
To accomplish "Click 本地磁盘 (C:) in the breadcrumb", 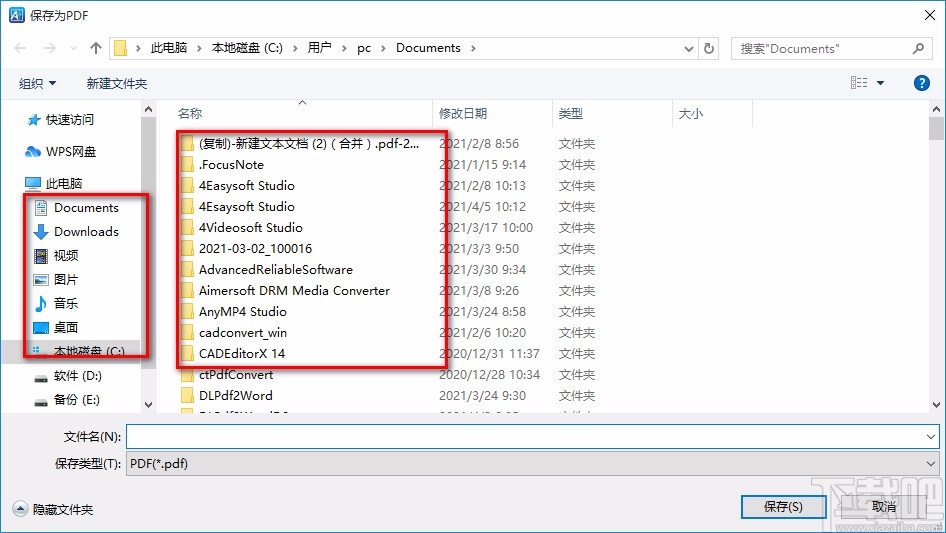I will tap(247, 48).
